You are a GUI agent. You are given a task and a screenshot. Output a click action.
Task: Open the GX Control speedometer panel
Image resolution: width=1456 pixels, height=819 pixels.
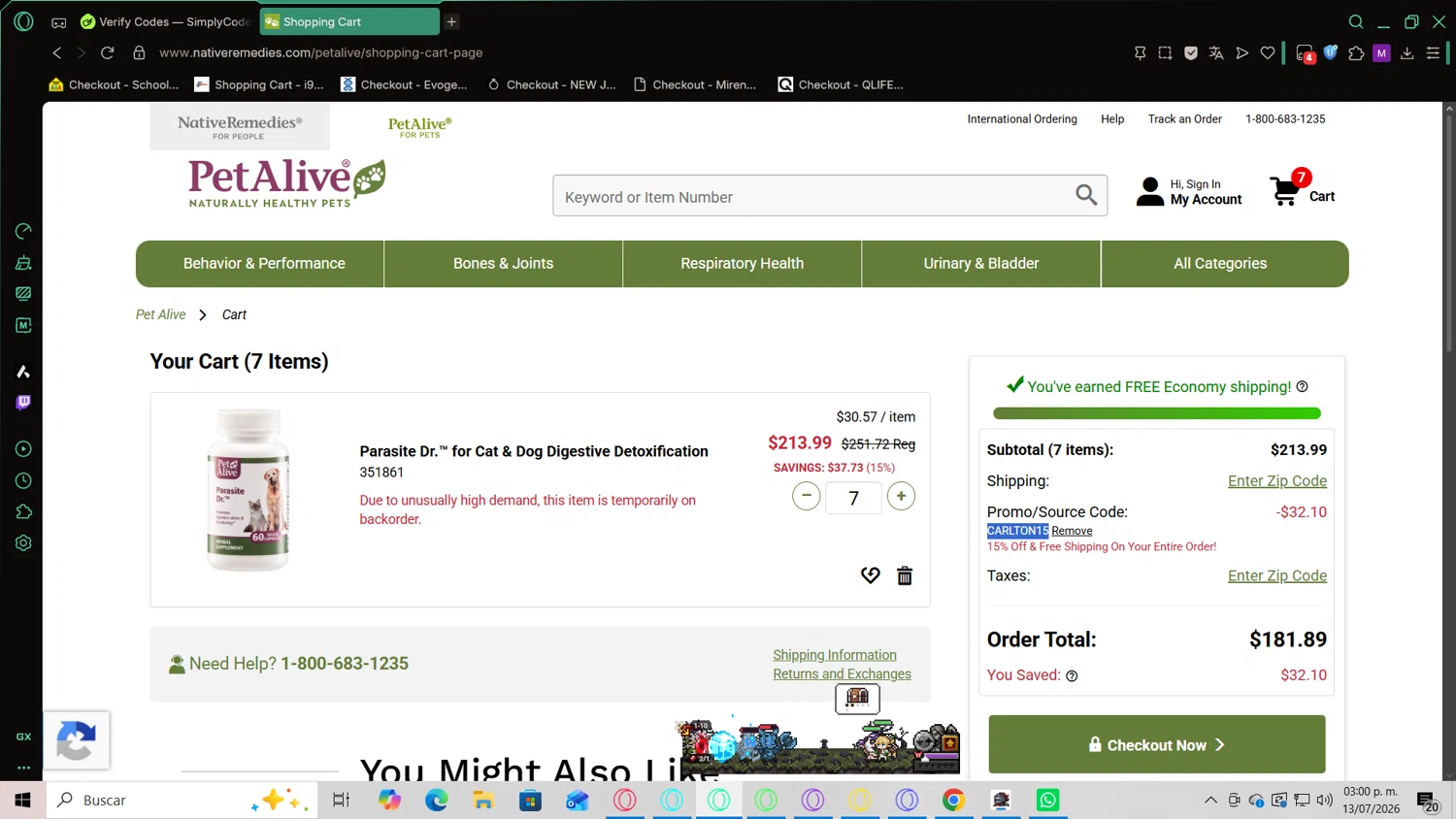pos(23,231)
